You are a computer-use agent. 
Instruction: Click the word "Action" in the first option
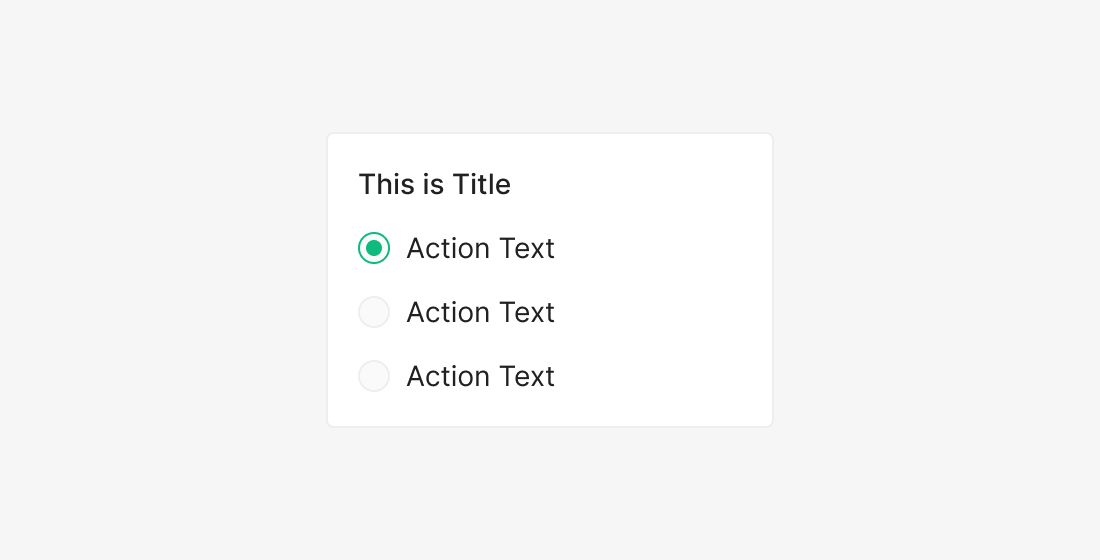447,248
